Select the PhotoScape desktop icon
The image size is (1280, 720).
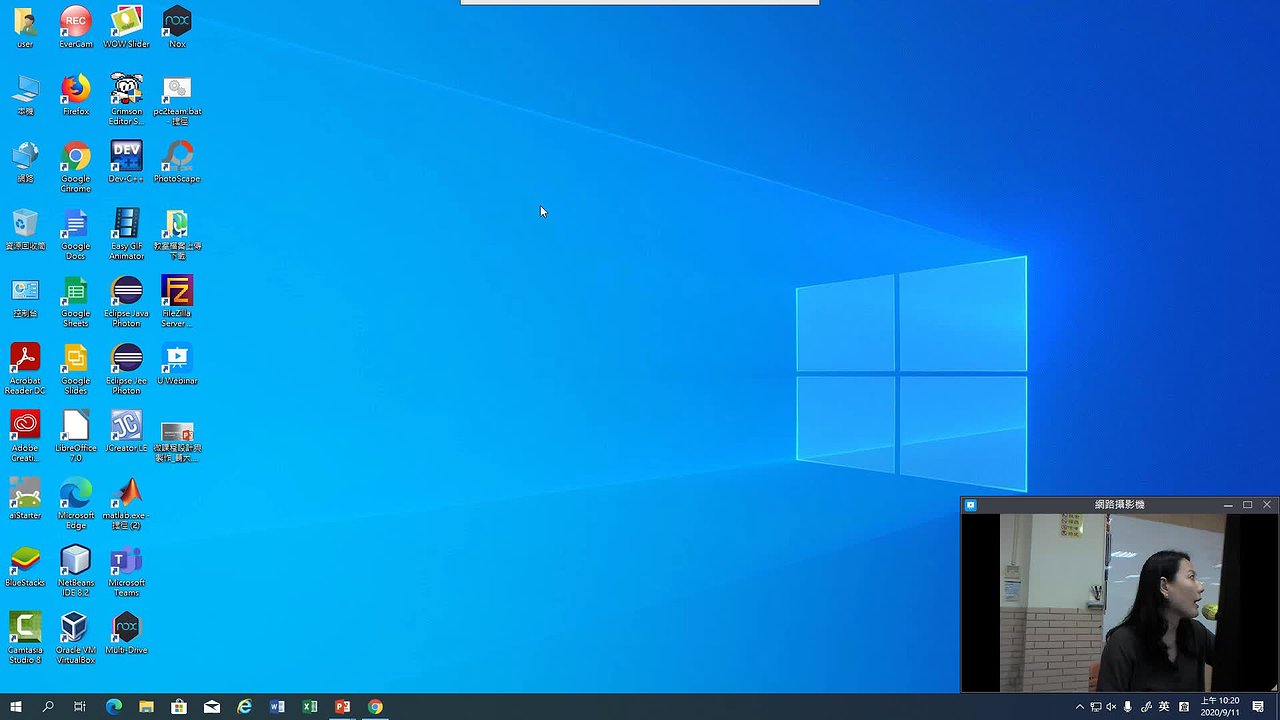[x=177, y=161]
